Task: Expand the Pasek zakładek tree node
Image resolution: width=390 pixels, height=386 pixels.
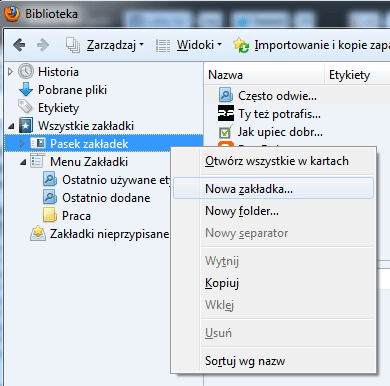Action: click(x=22, y=144)
